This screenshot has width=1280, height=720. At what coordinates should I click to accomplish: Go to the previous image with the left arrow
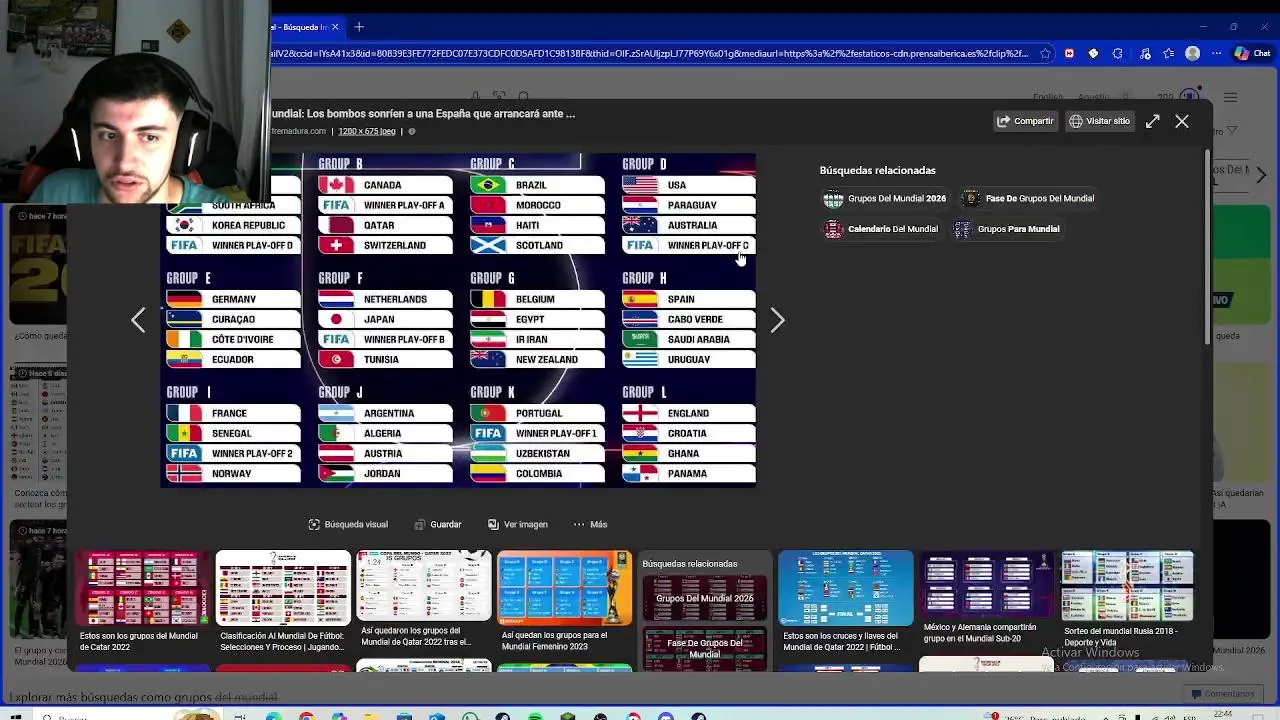click(138, 320)
